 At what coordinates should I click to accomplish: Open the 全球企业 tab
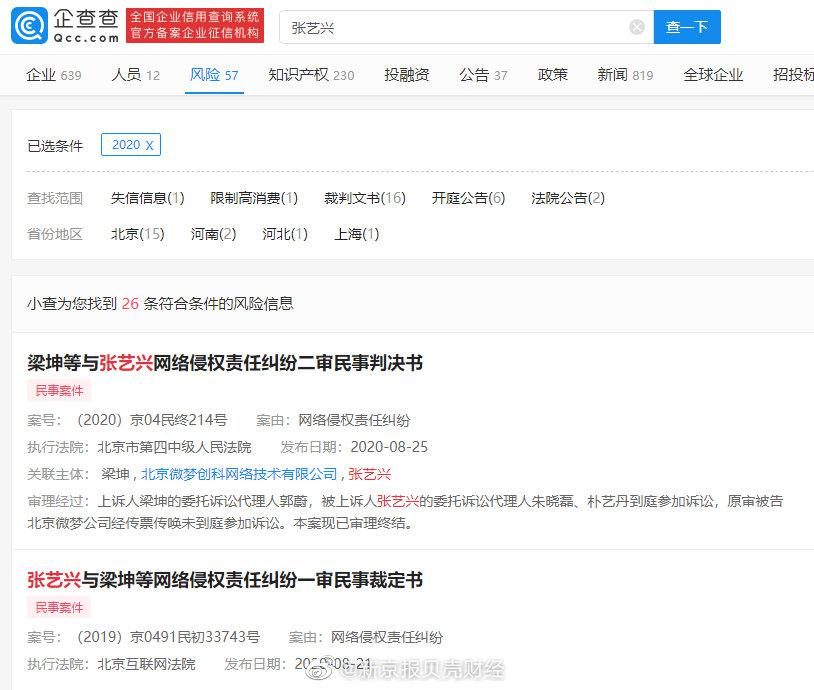click(713, 75)
